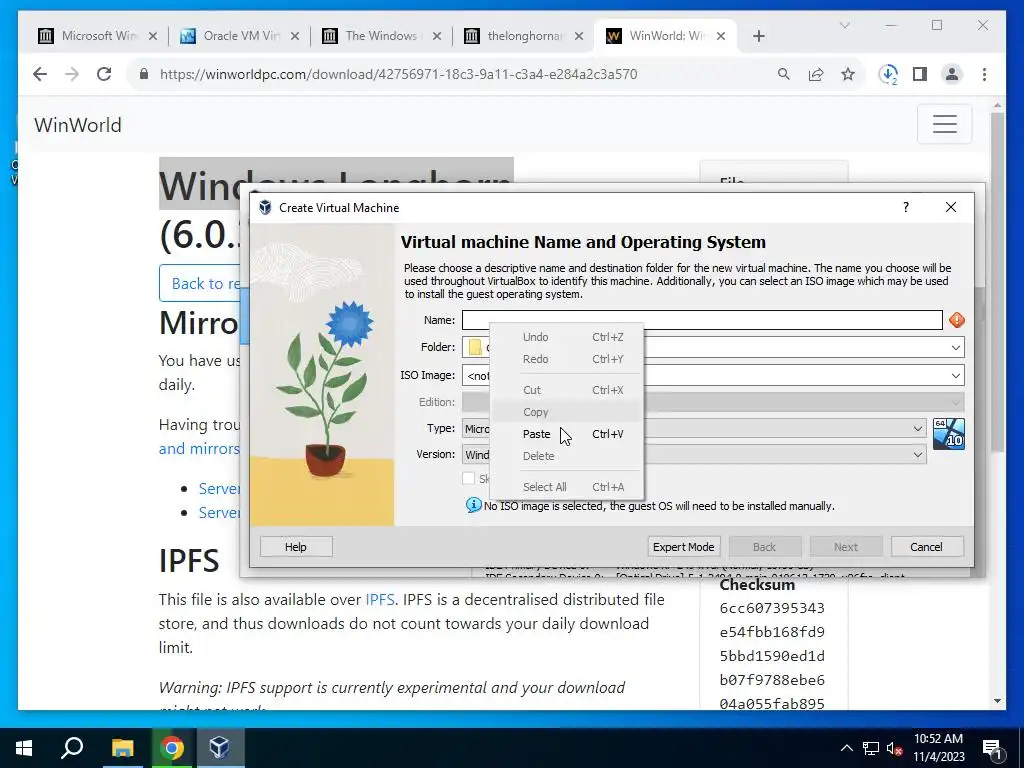This screenshot has width=1024, height=768.
Task: Click Expert Mode button
Action: [x=683, y=547]
